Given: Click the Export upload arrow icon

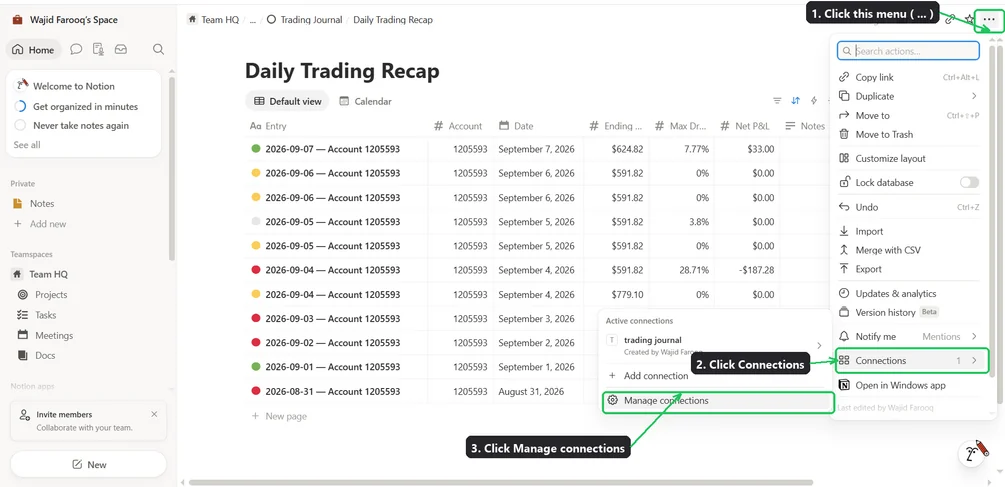Looking at the screenshot, I should click(844, 269).
